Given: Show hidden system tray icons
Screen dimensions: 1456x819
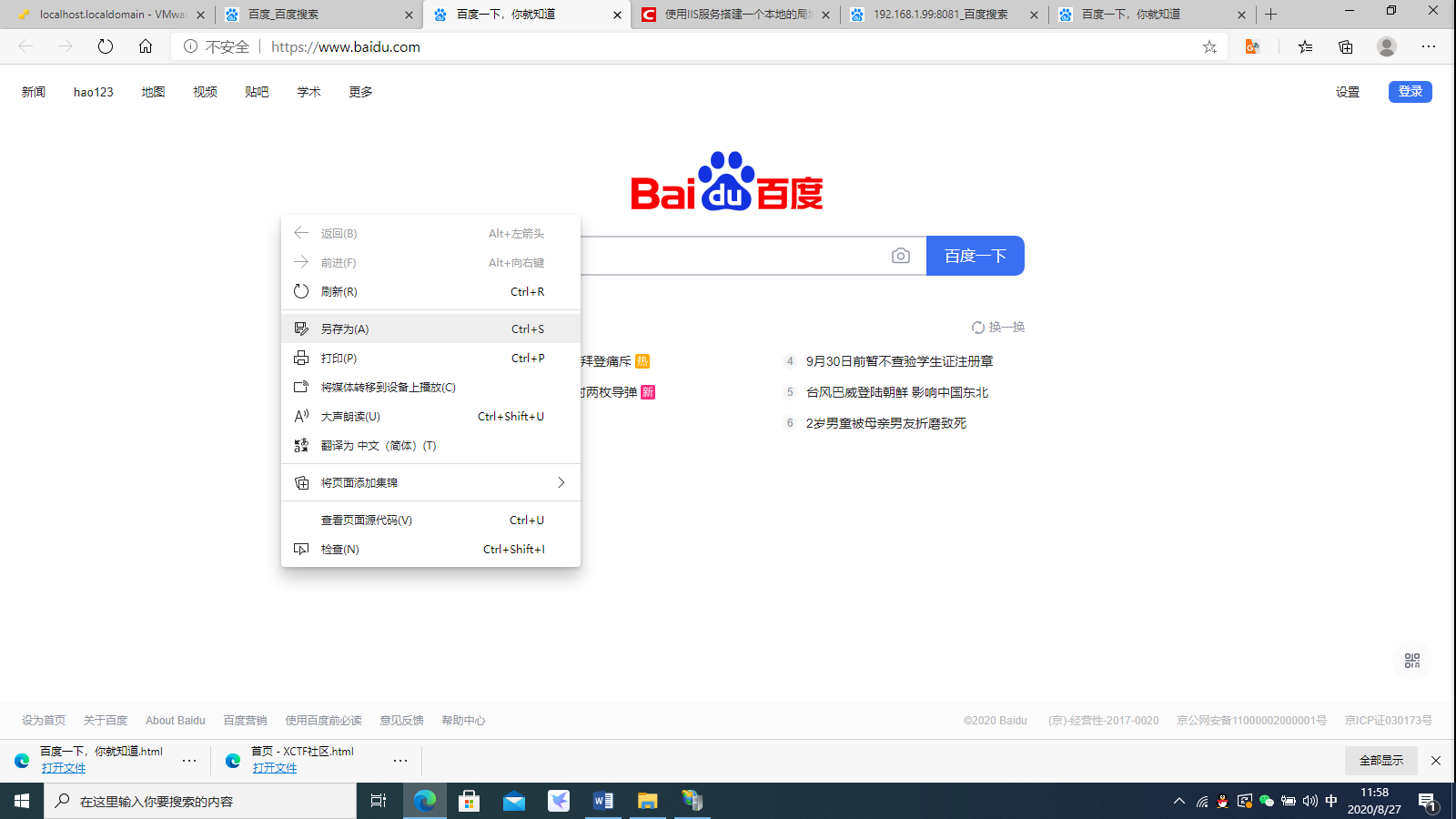Looking at the screenshot, I should [x=1179, y=801].
